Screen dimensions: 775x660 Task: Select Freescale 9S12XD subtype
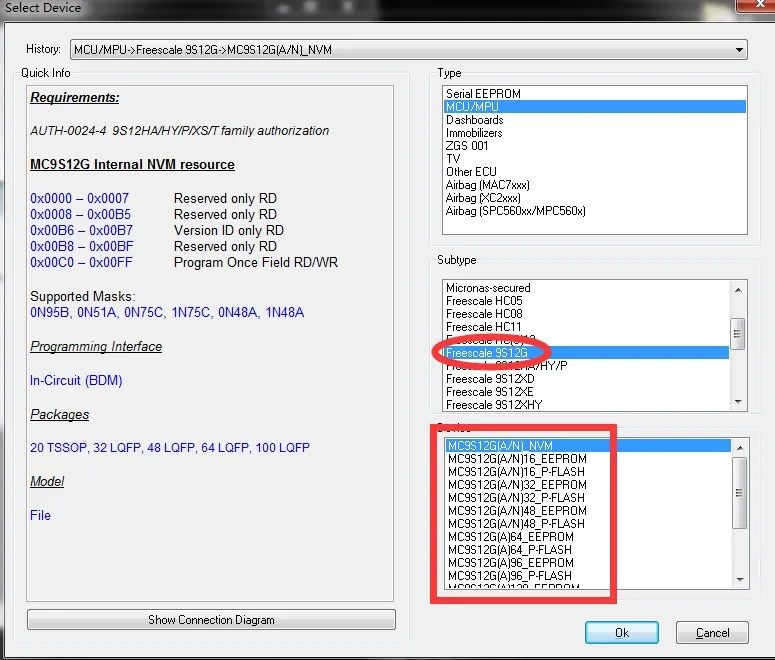(x=586, y=379)
